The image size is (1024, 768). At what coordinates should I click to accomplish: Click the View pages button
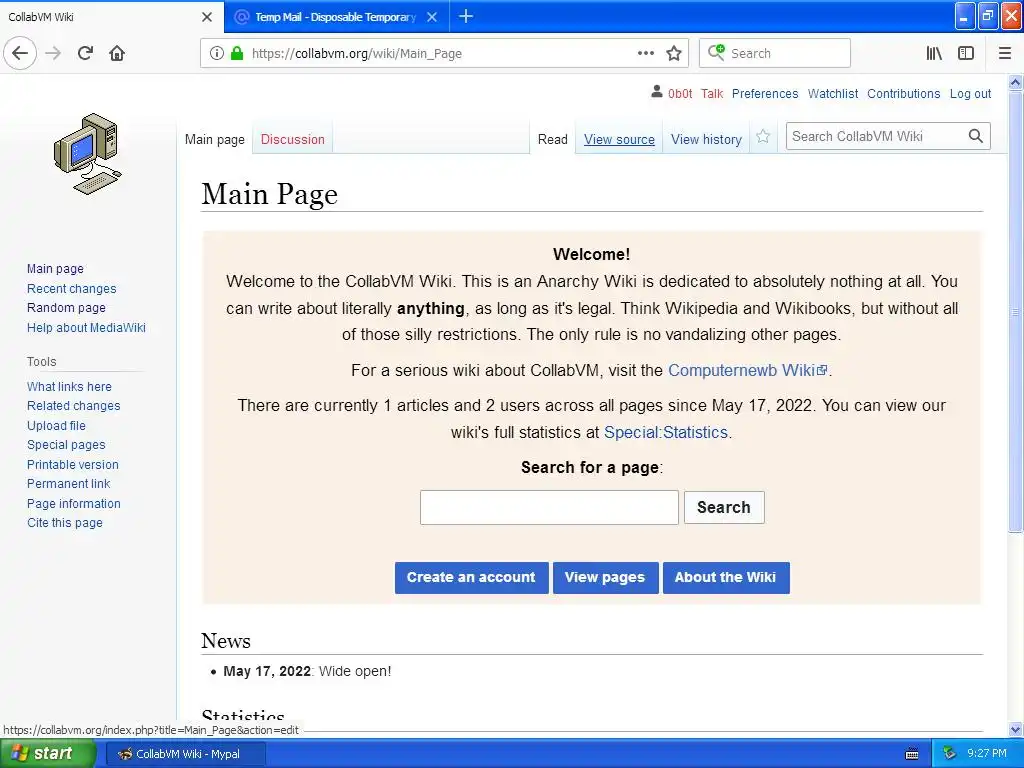(x=605, y=577)
